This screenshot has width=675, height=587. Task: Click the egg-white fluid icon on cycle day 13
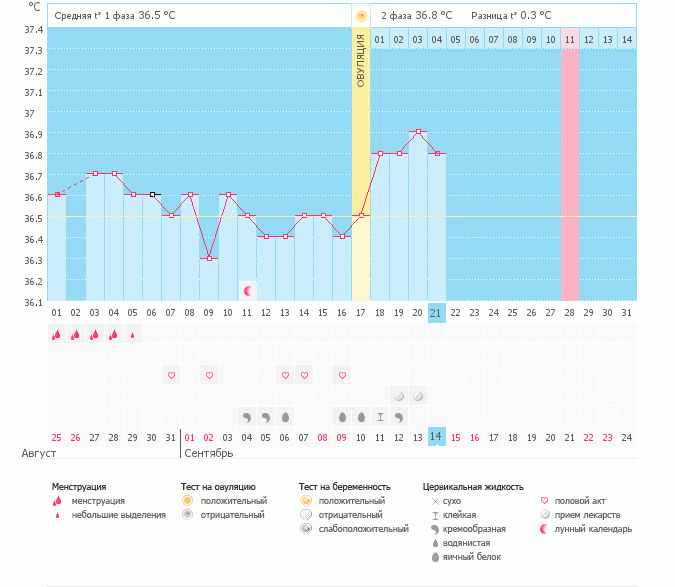pyautogui.click(x=285, y=416)
